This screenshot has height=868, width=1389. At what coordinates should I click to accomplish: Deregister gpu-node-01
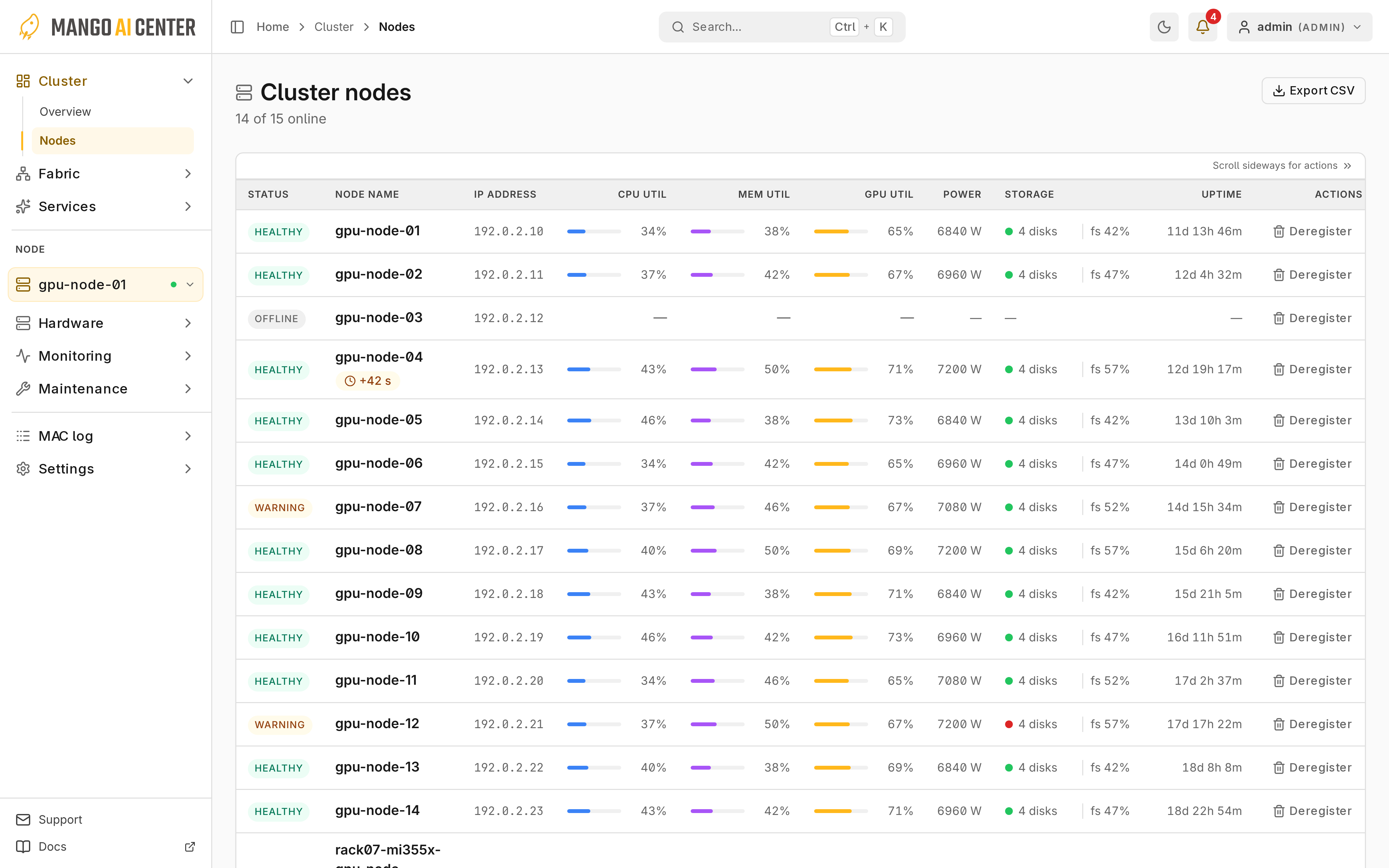(x=1312, y=231)
